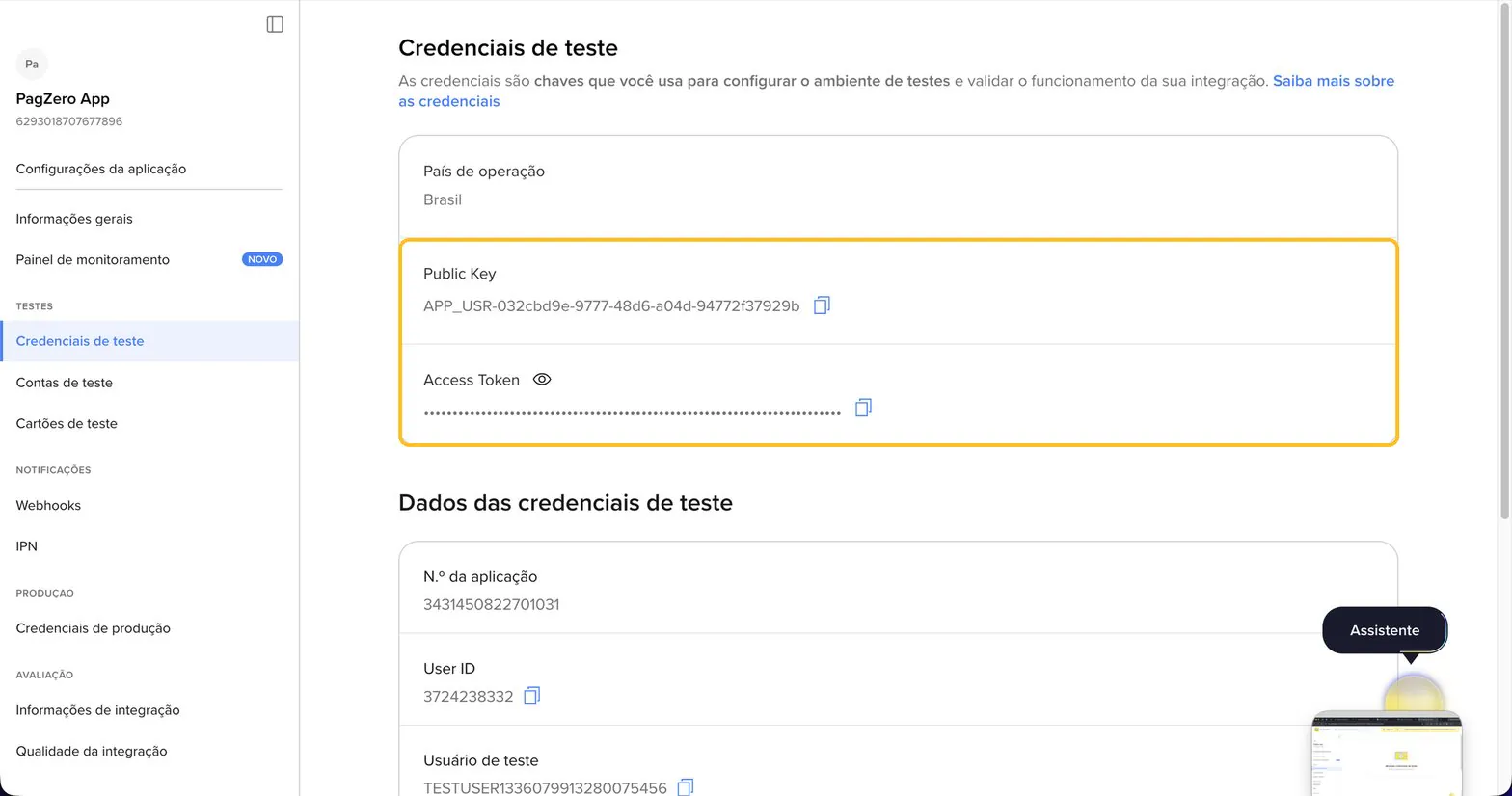This screenshot has height=796, width=1512.
Task: Open Informações de integração
Action: pos(98,710)
